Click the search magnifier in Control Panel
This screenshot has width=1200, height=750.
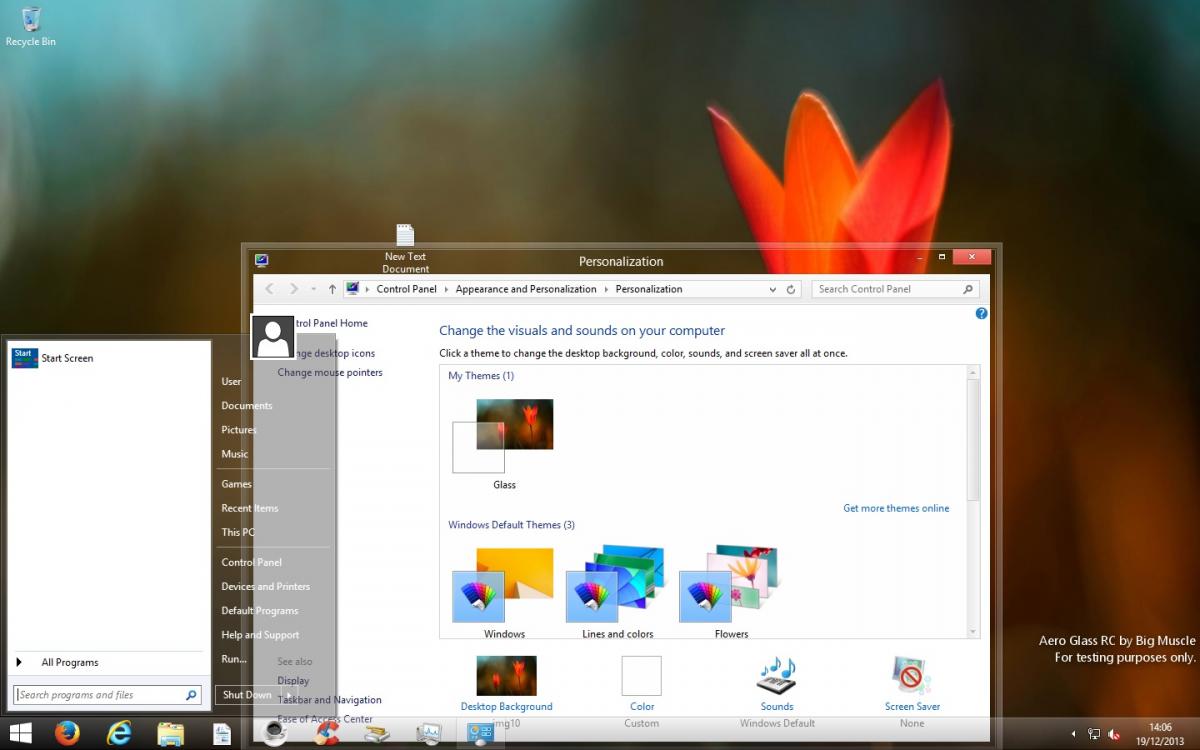(967, 289)
